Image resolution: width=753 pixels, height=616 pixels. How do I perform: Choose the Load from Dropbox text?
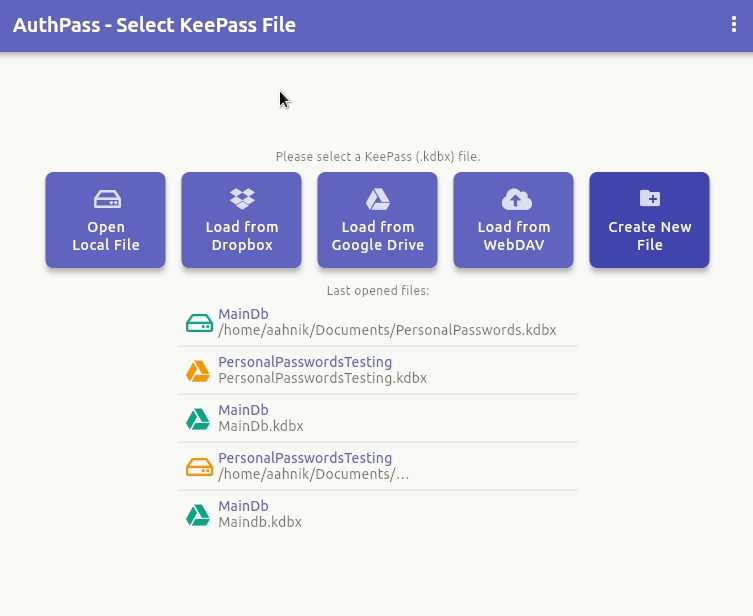pos(242,236)
